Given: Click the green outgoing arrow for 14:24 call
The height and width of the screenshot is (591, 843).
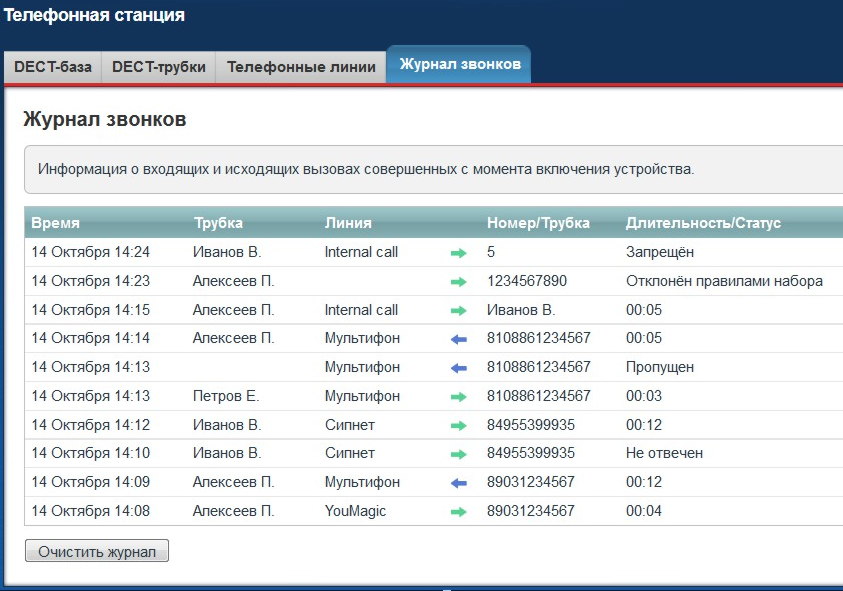Looking at the screenshot, I should point(459,253).
